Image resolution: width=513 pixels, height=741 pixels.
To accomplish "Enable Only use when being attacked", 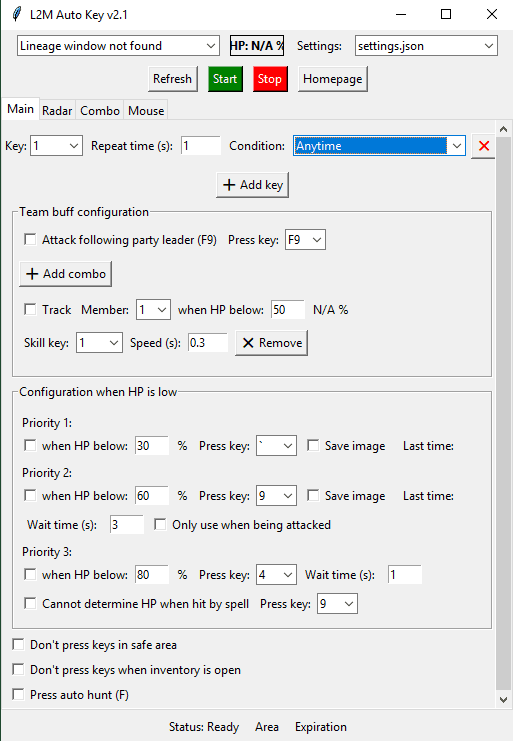I will 160,525.
